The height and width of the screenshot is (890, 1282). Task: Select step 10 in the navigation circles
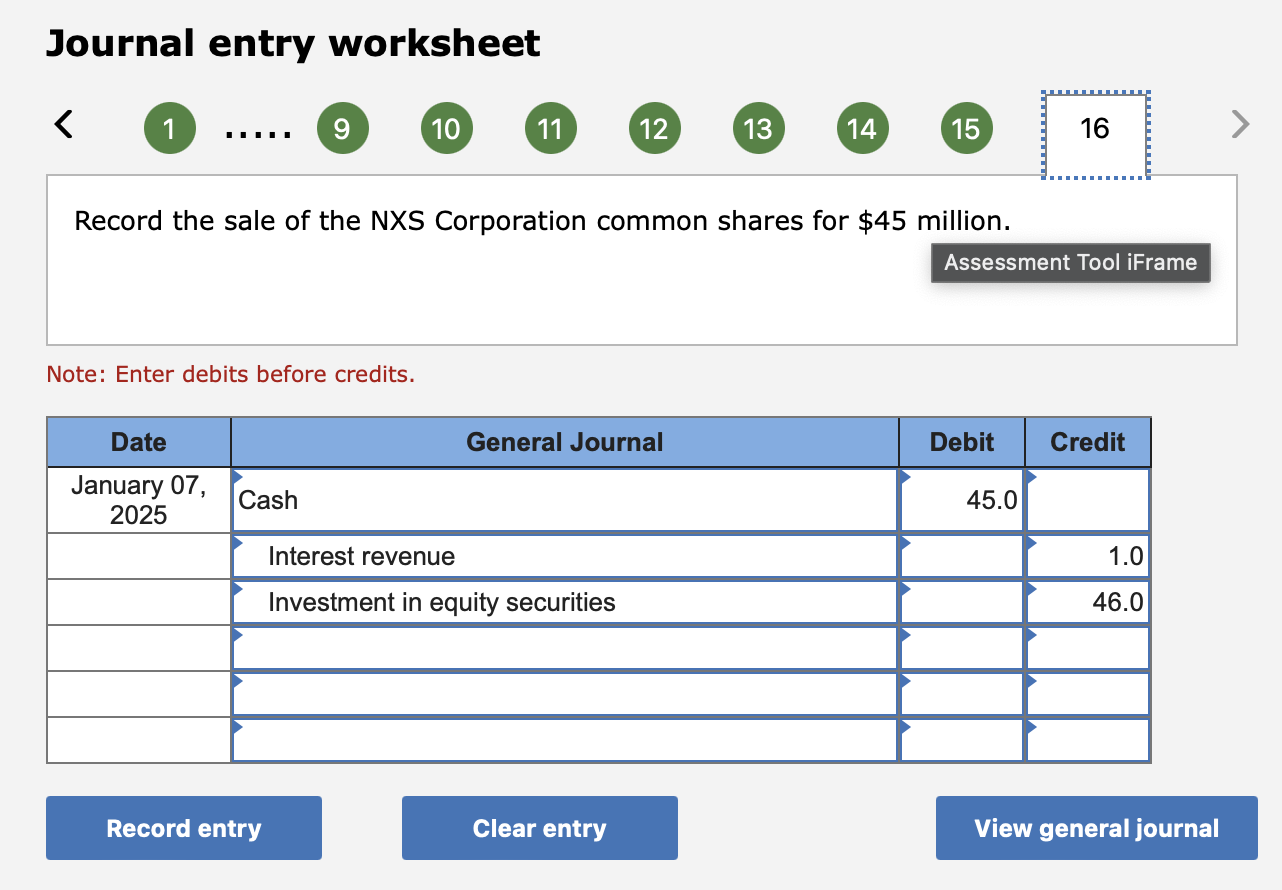pyautogui.click(x=447, y=127)
